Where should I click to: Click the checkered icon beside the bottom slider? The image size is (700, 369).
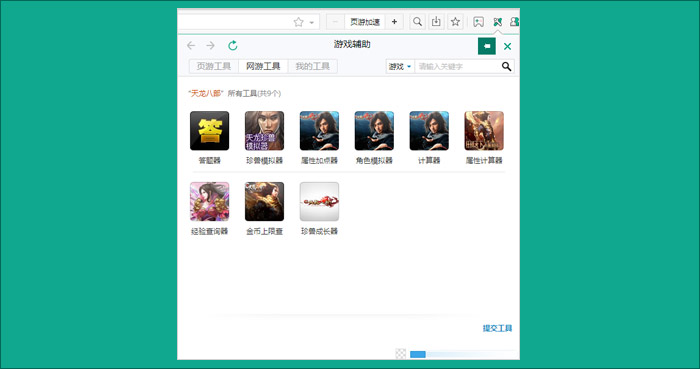[401, 354]
